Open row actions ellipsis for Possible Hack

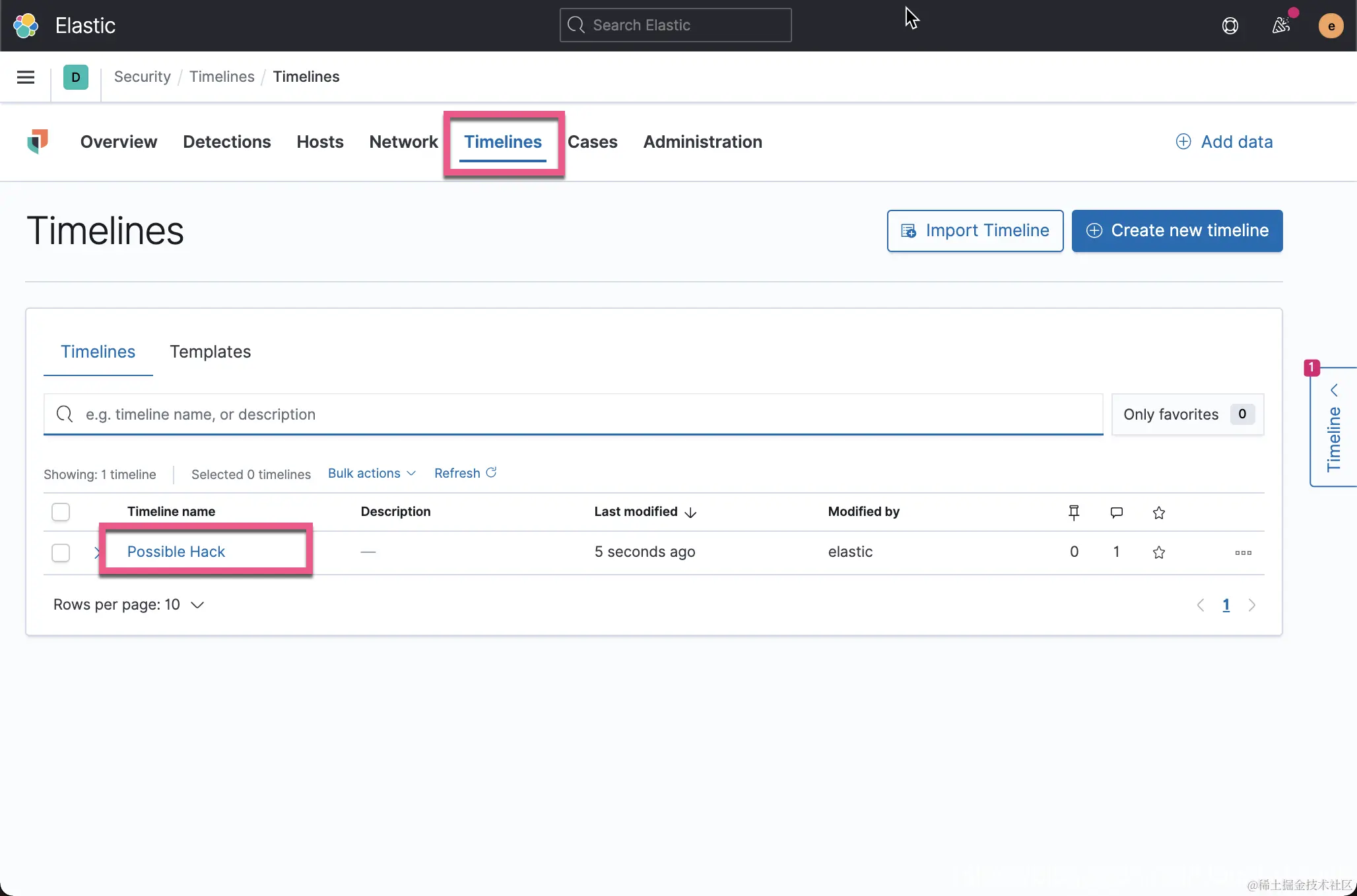[1243, 552]
